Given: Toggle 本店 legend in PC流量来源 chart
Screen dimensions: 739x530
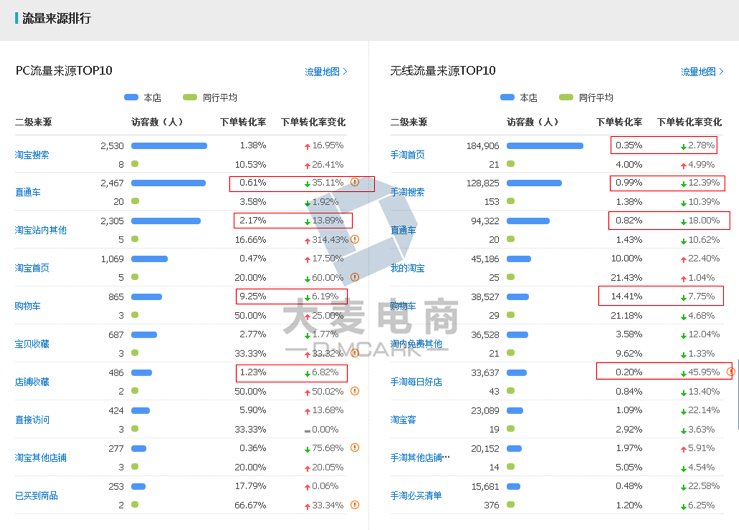Looking at the screenshot, I should 142,97.
